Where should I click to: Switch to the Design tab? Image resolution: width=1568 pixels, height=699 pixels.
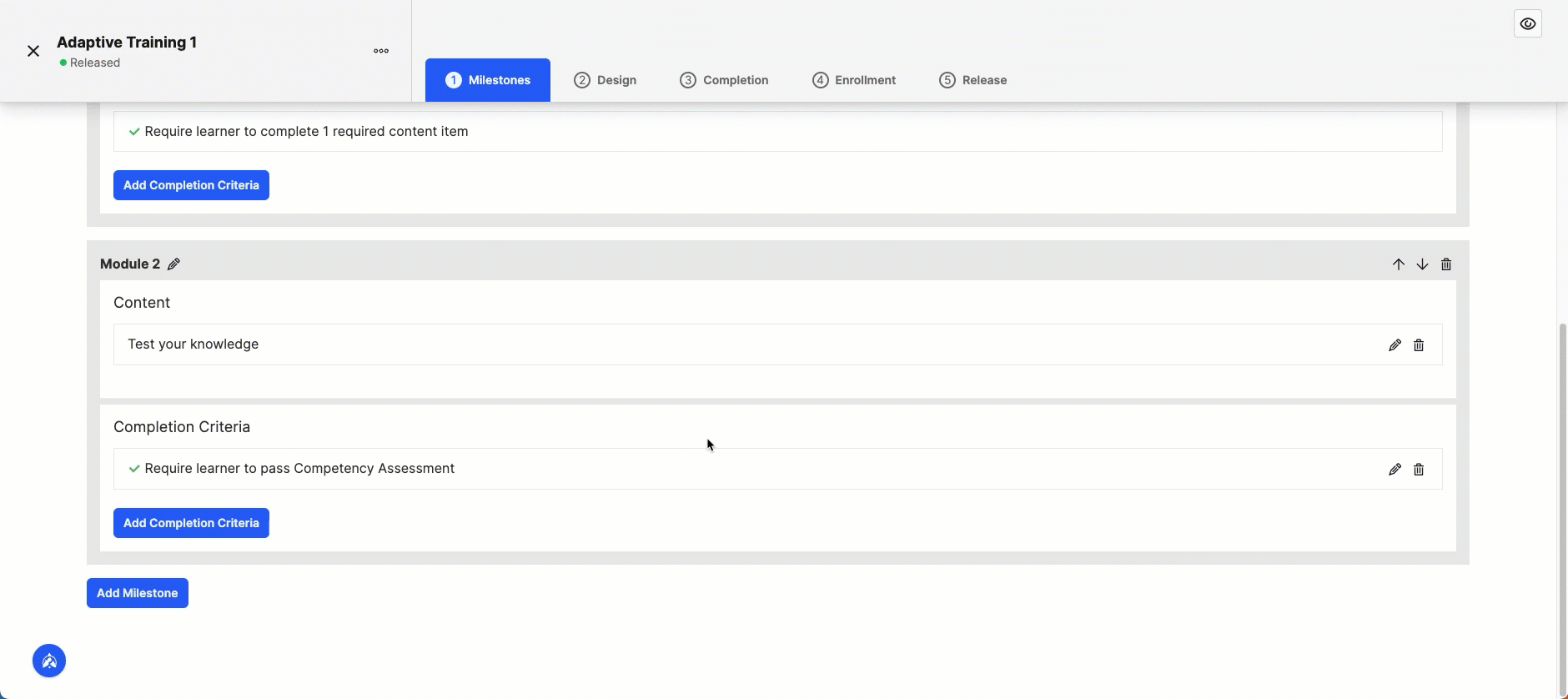tap(606, 80)
